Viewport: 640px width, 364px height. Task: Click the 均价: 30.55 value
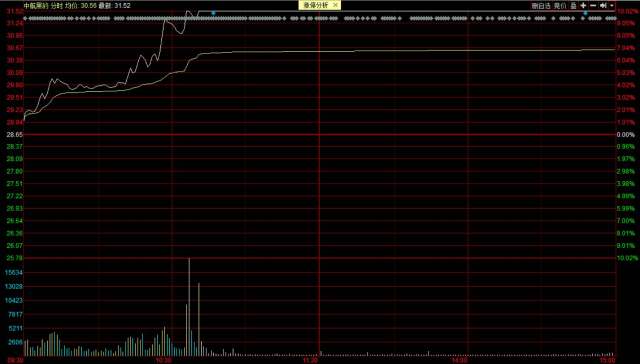coord(81,6)
